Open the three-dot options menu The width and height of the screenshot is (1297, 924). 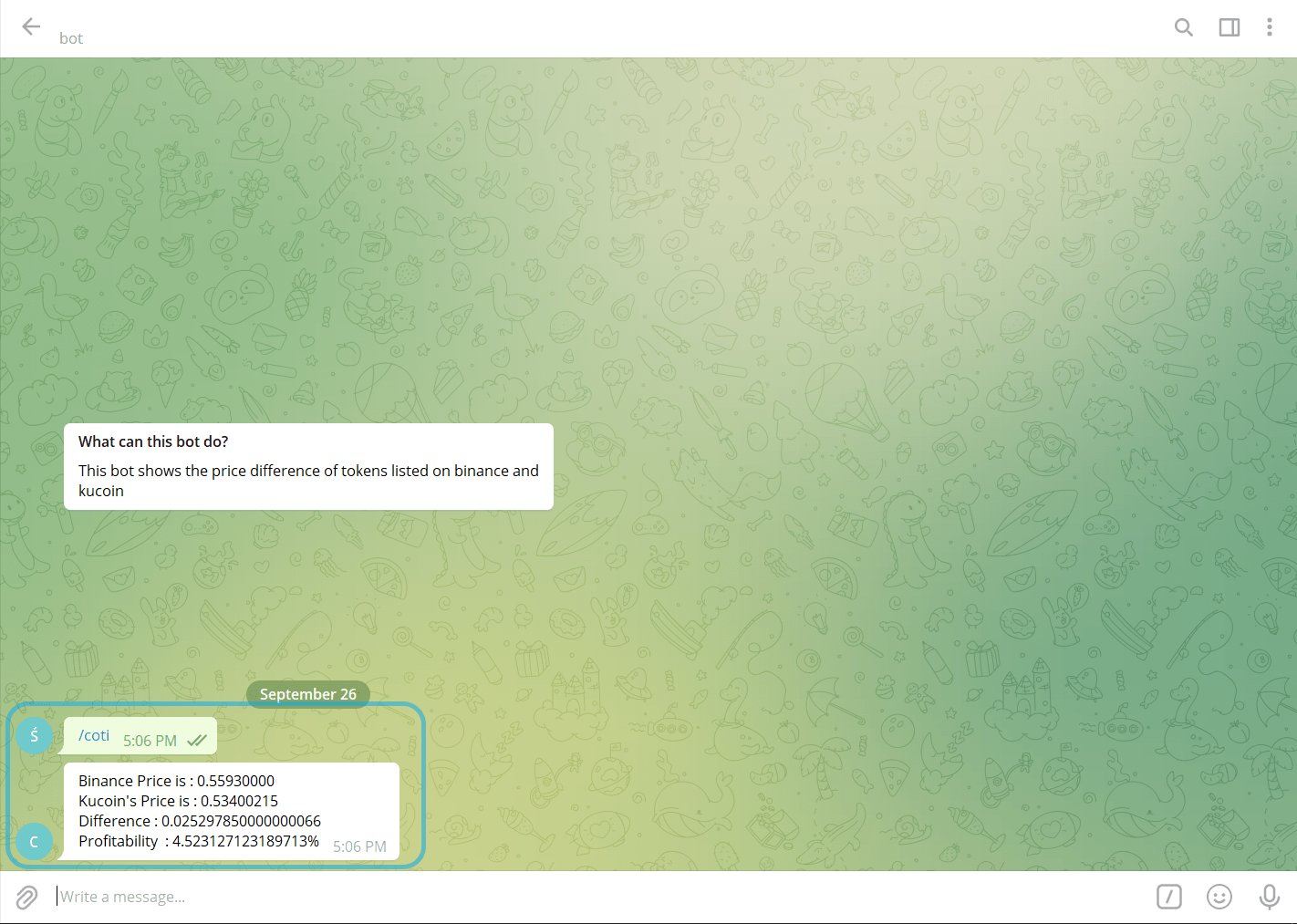1269,27
